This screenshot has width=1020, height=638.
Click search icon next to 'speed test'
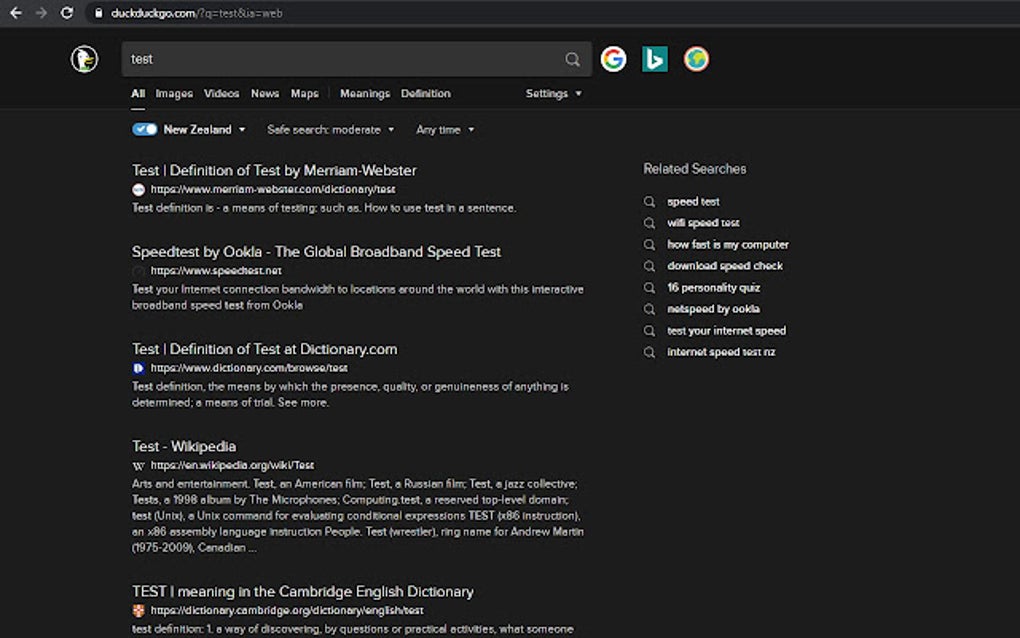coord(649,202)
